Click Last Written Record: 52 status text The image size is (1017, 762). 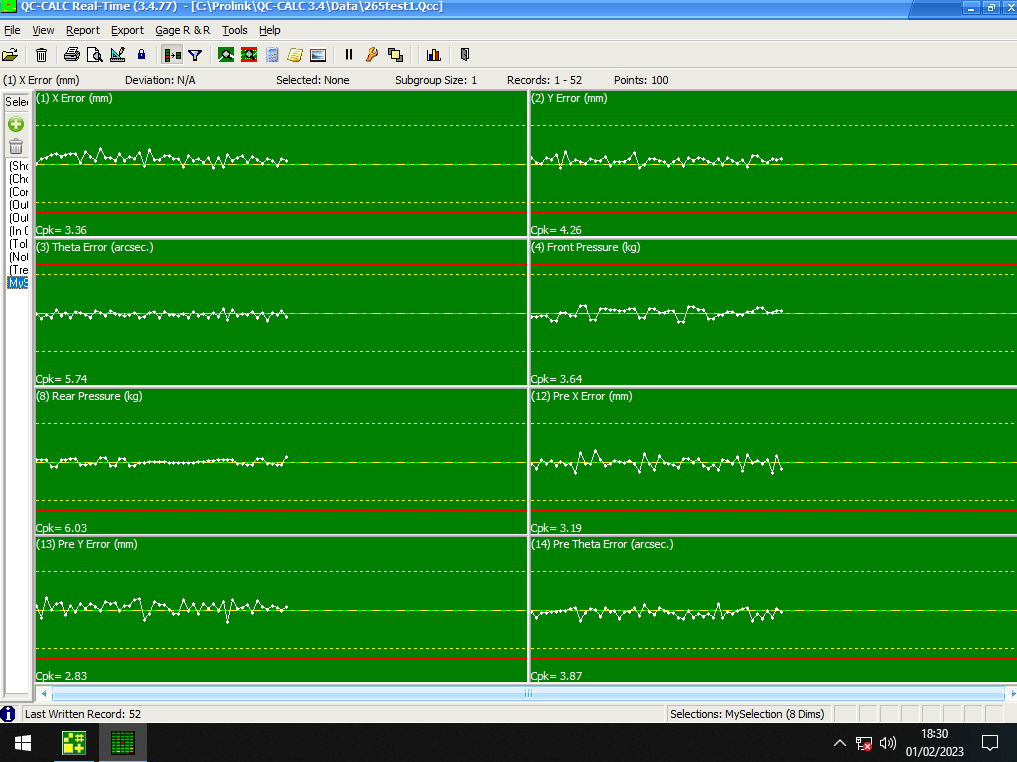83,714
